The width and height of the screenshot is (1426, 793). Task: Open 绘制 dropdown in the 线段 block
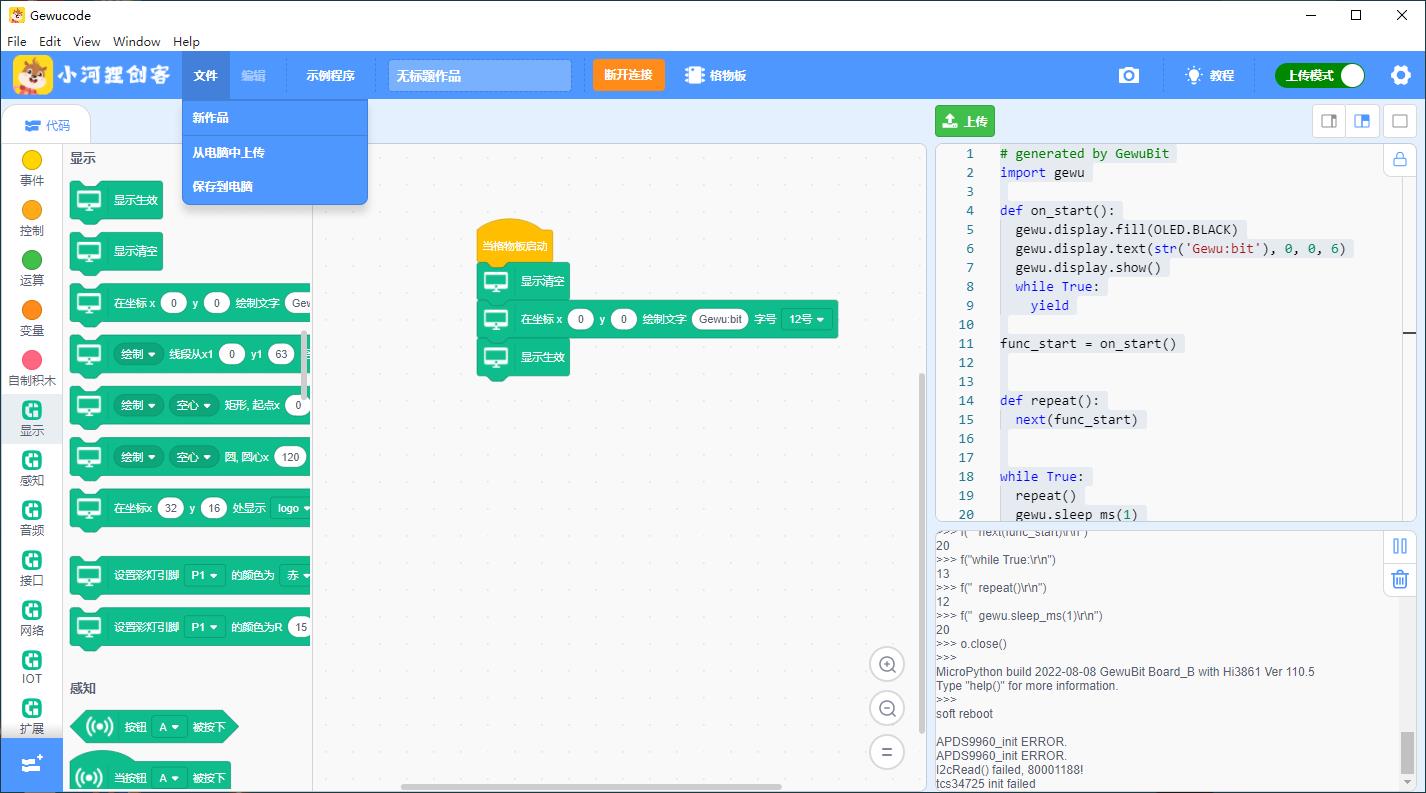coord(139,354)
